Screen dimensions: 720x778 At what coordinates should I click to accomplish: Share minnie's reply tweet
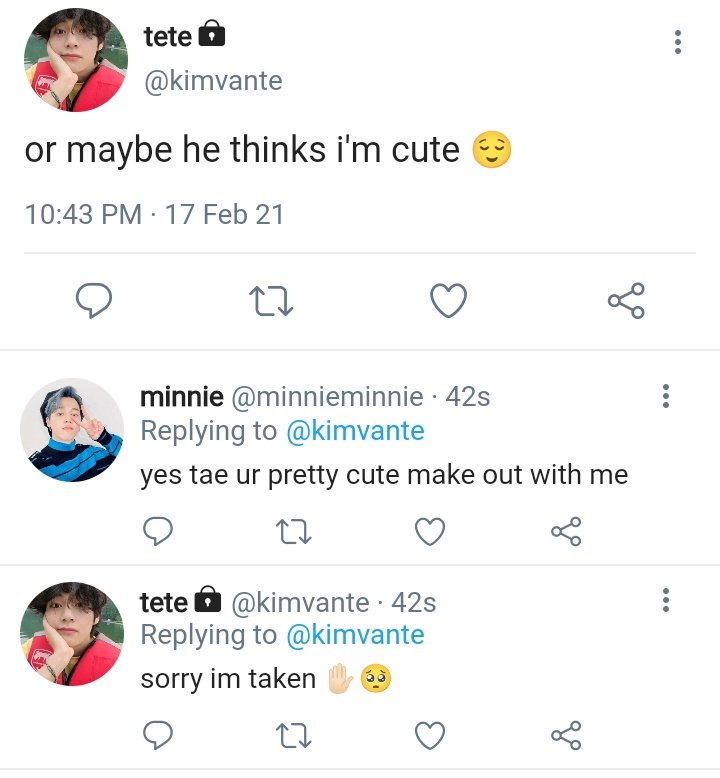(x=566, y=531)
